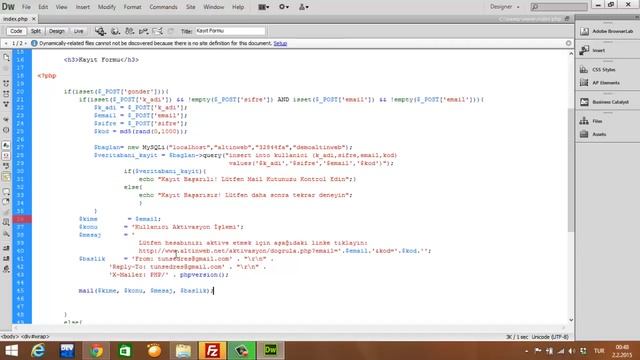Open the Site management dropdown icon
The width and height of the screenshot is (640, 360).
tap(304, 7)
